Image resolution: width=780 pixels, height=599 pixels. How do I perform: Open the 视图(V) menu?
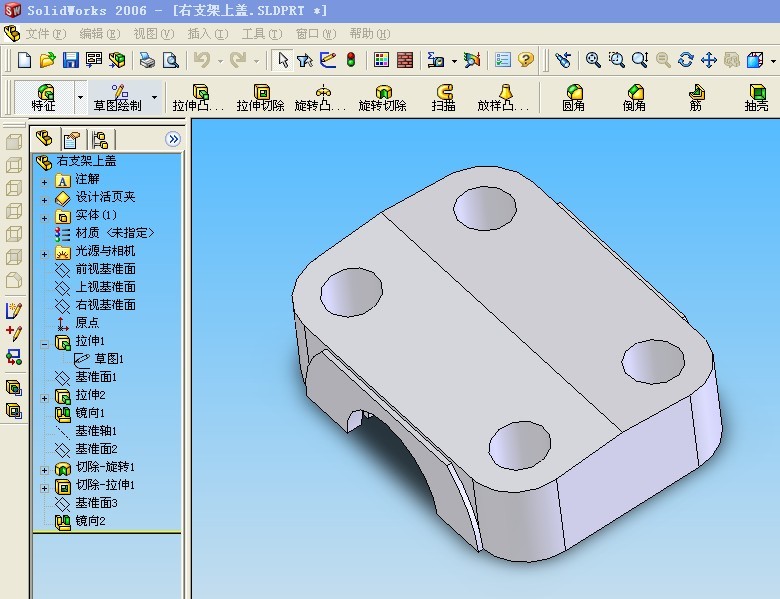pos(154,34)
